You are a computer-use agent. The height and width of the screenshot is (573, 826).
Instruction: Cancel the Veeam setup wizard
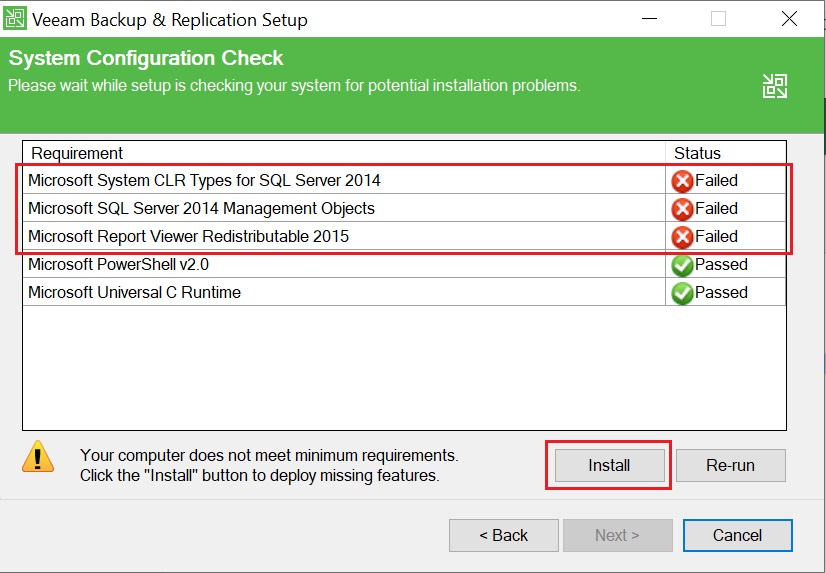(x=738, y=535)
